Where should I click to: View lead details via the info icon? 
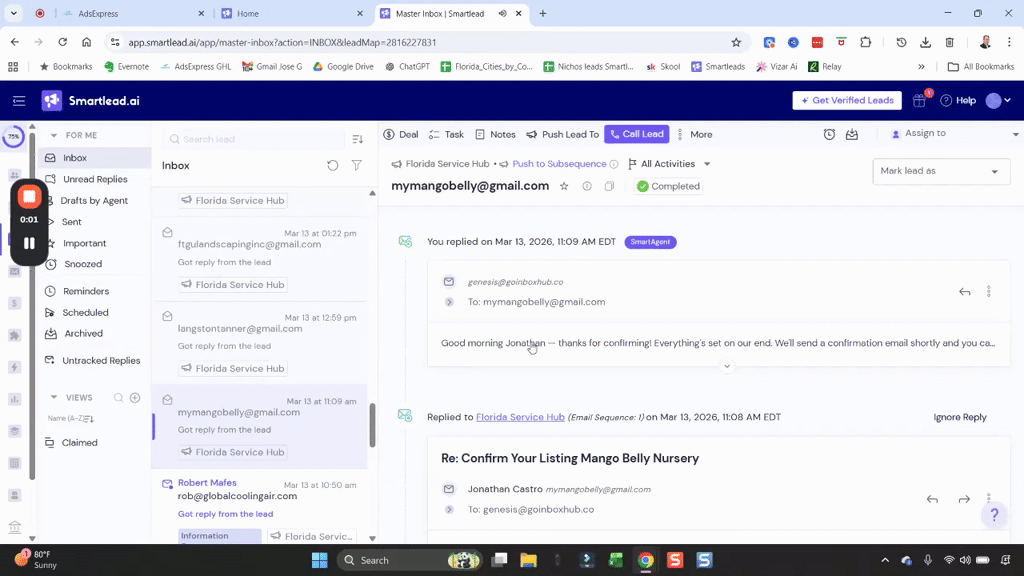[x=589, y=186]
